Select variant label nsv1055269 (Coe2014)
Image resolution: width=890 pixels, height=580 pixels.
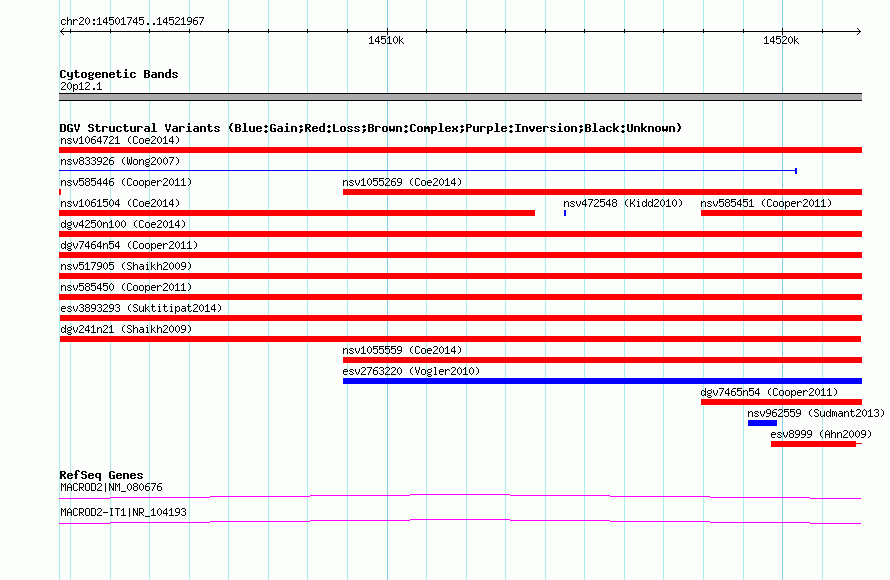pyautogui.click(x=402, y=182)
